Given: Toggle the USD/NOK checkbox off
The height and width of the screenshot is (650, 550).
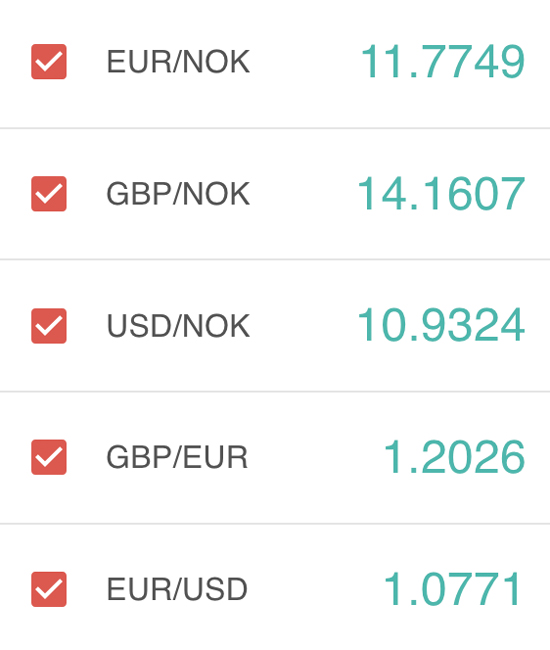Looking at the screenshot, I should 49,326.
